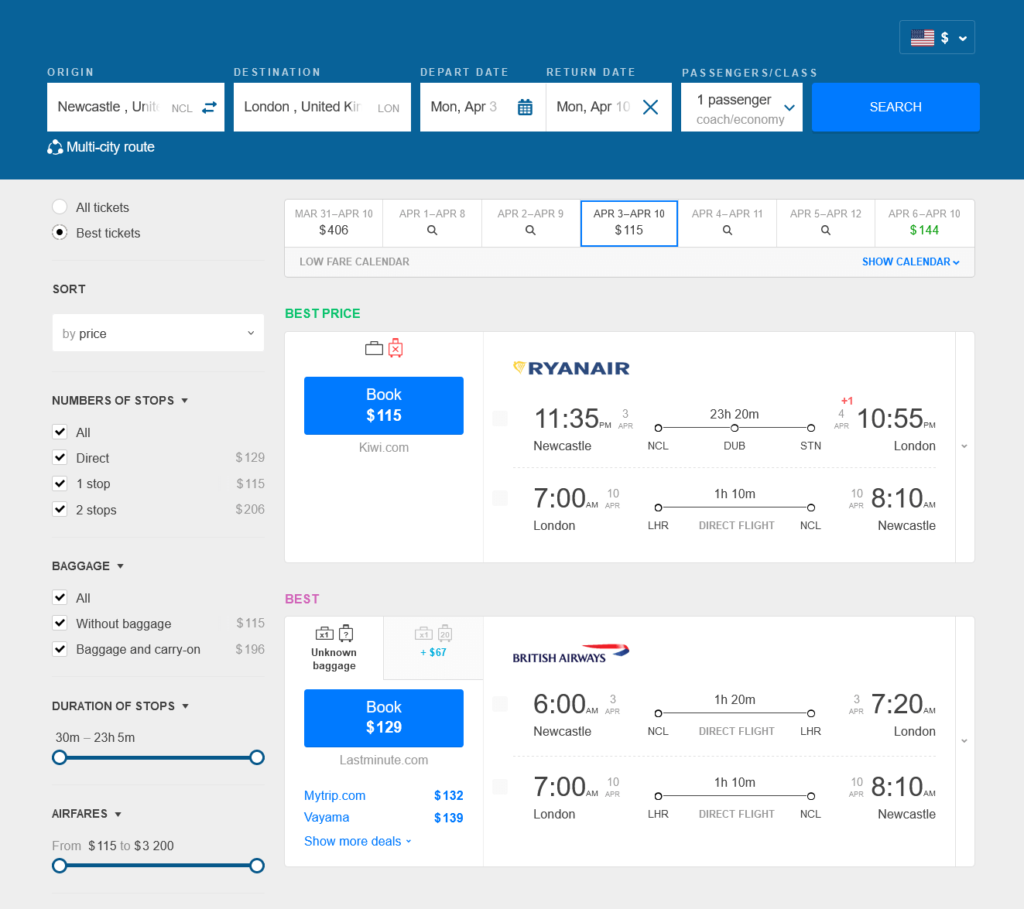Screen dimensions: 1024x909
Task: Click Ryanair carry-on bag icon
Action: point(374,349)
